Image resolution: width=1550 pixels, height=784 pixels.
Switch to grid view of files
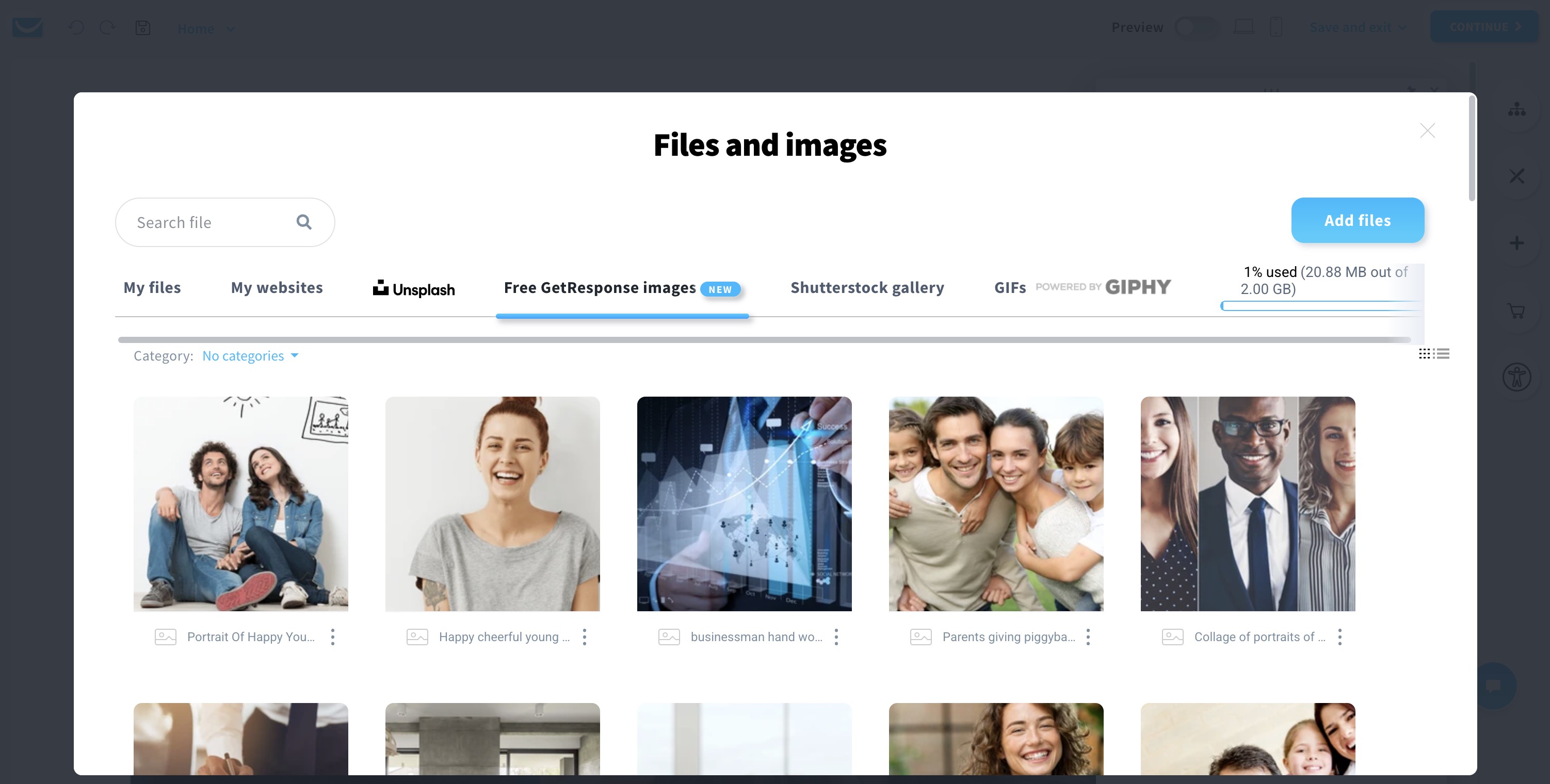point(1425,353)
